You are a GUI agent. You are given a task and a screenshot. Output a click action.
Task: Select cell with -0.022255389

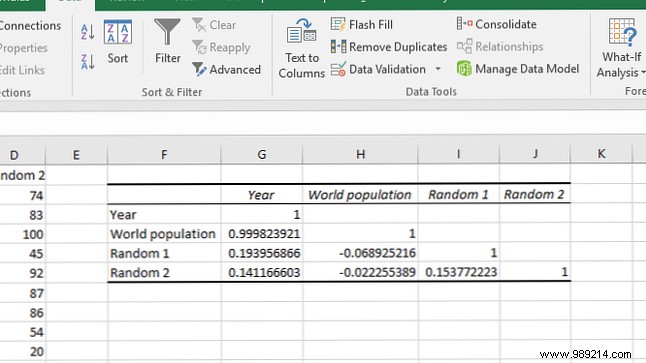(x=360, y=272)
